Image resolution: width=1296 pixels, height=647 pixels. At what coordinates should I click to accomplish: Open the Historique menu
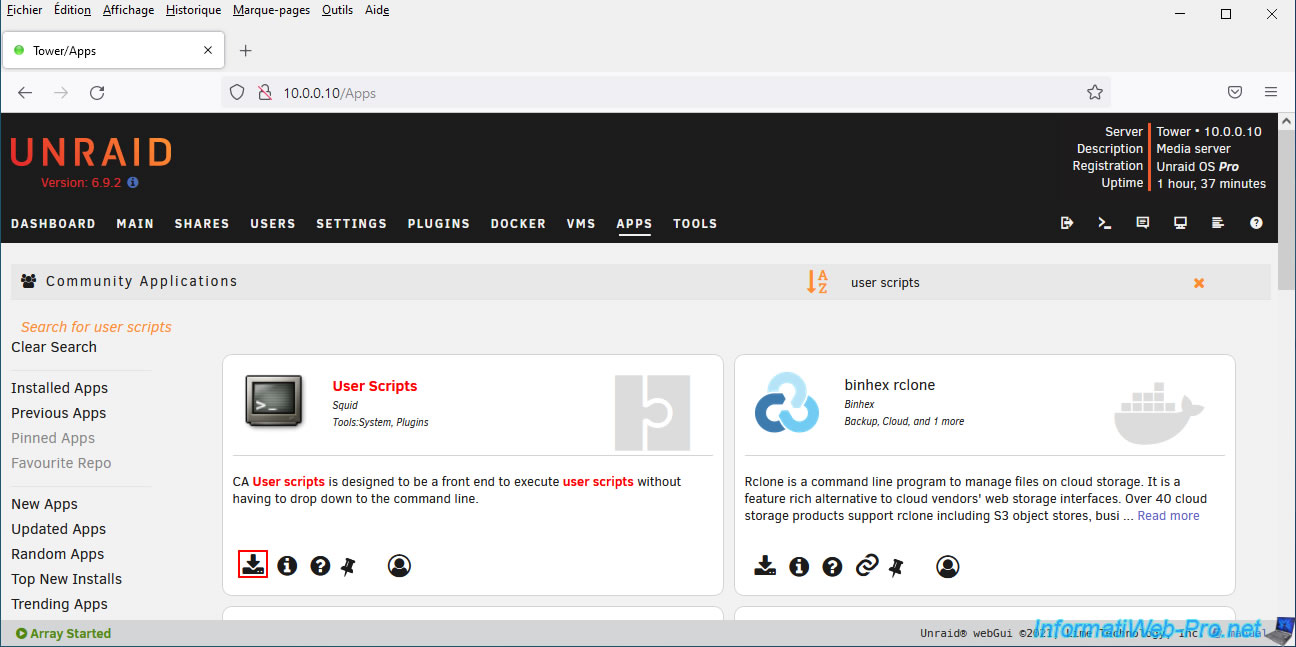coord(193,10)
